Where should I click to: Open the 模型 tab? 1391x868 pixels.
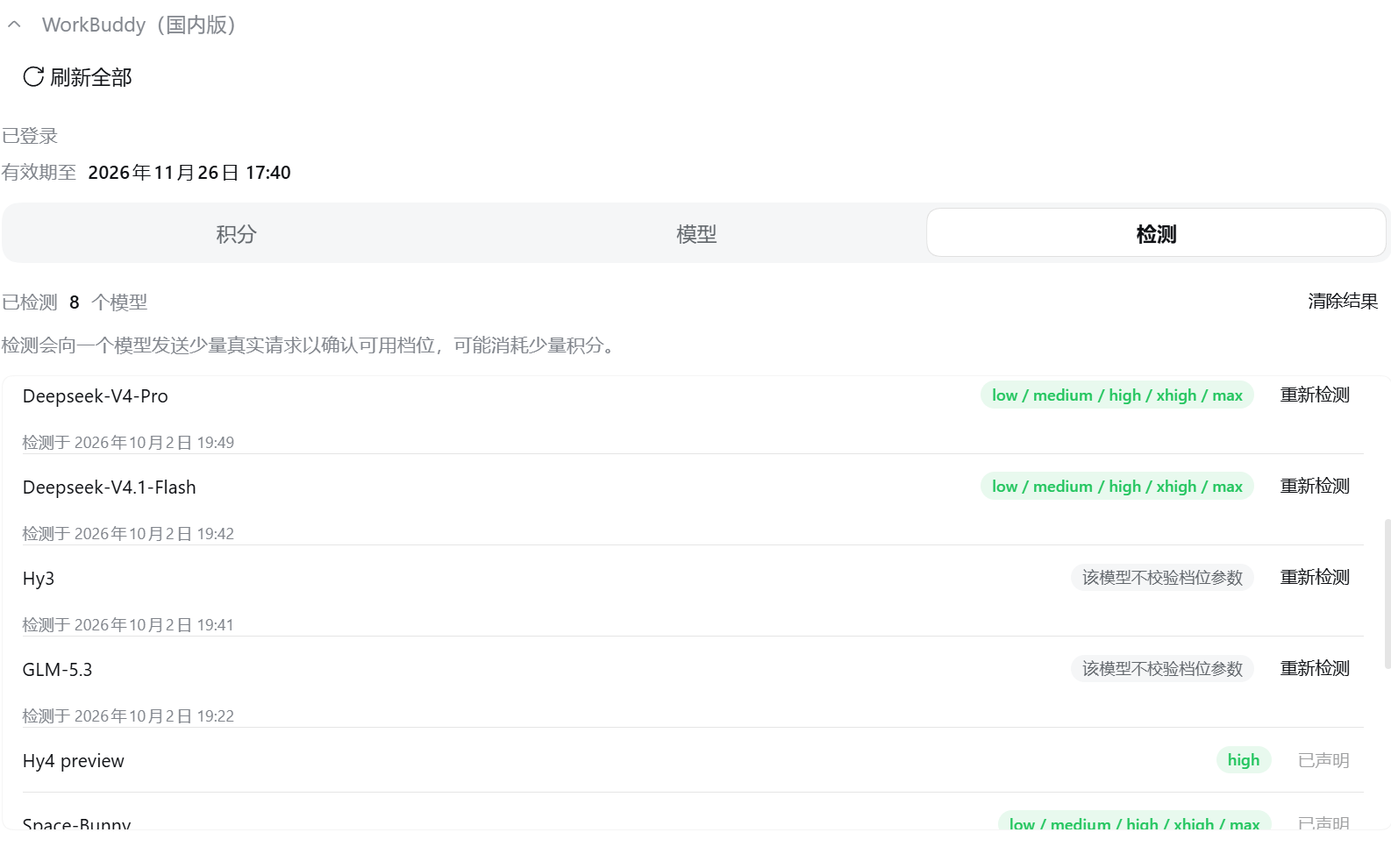click(x=696, y=234)
